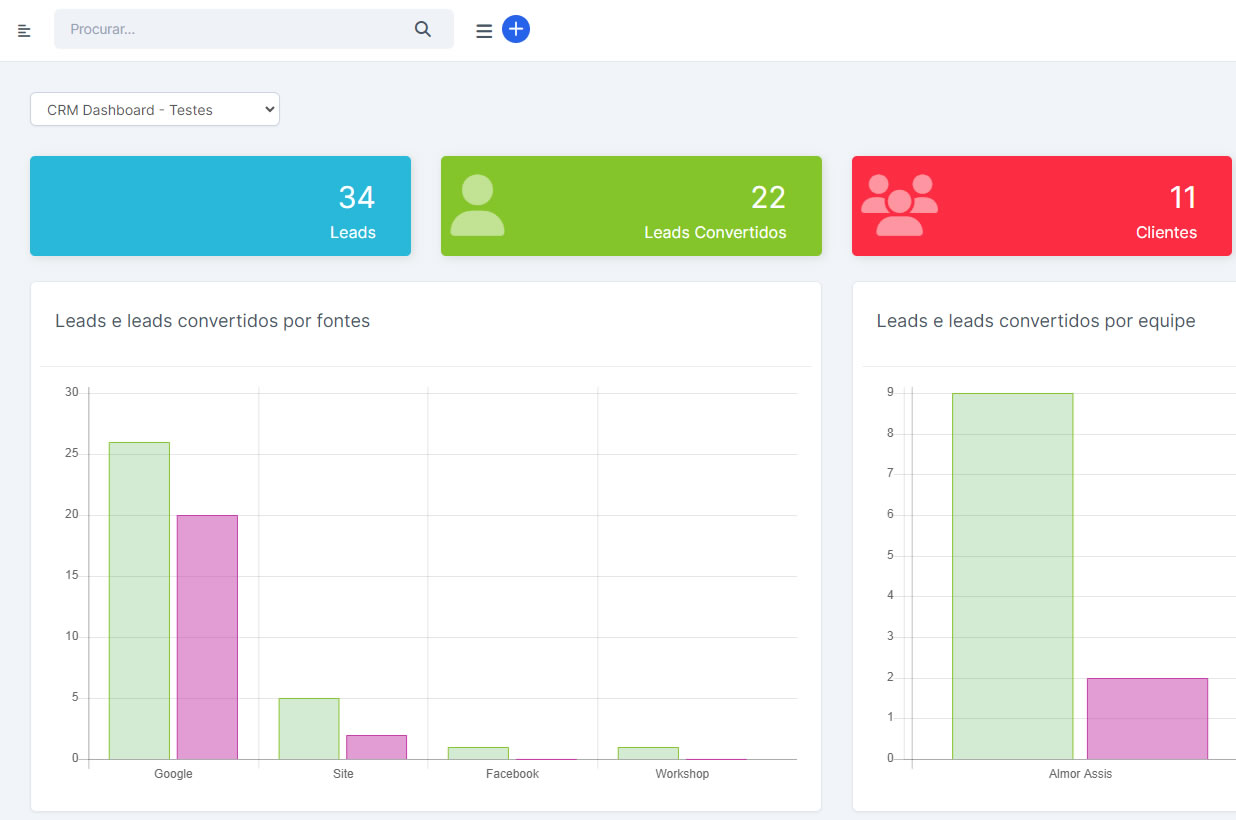
Task: Click the person icon in Leads Convertidos card
Action: (477, 206)
